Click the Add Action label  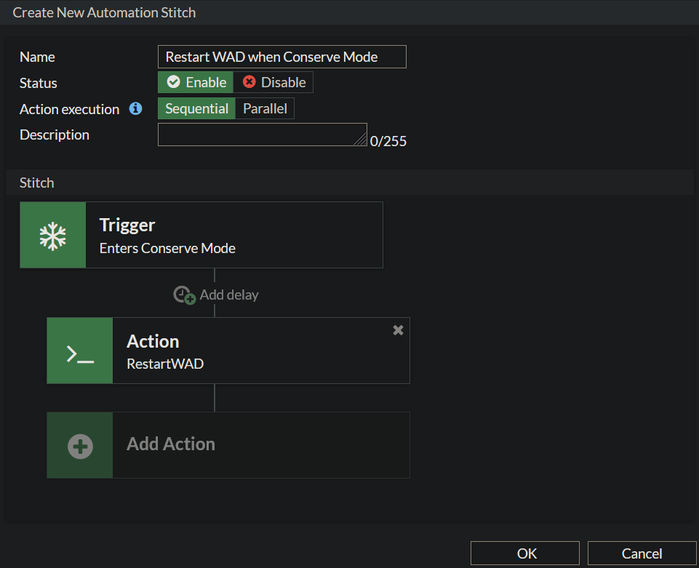tap(171, 444)
